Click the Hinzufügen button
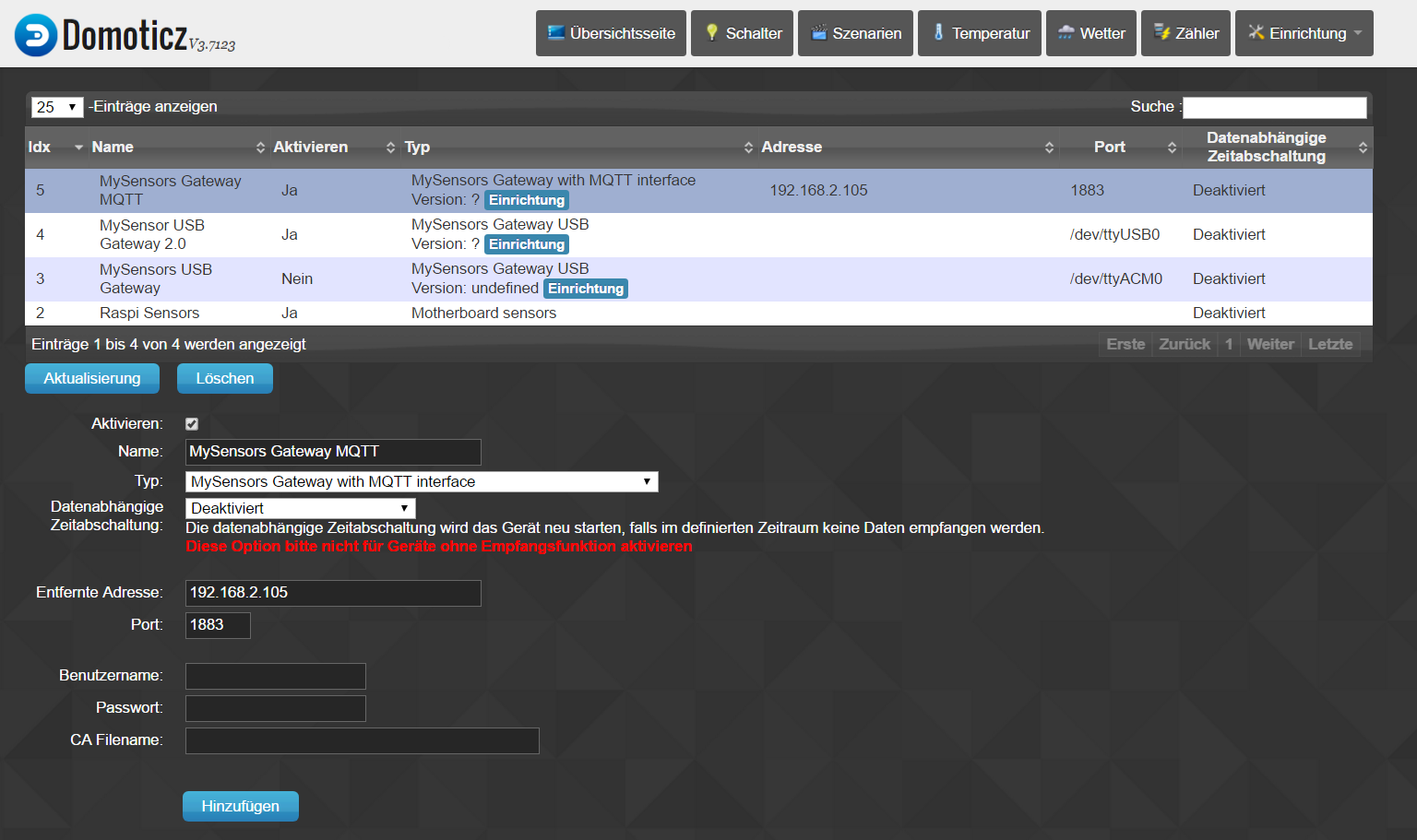Viewport: 1417px width, 840px height. [240, 806]
